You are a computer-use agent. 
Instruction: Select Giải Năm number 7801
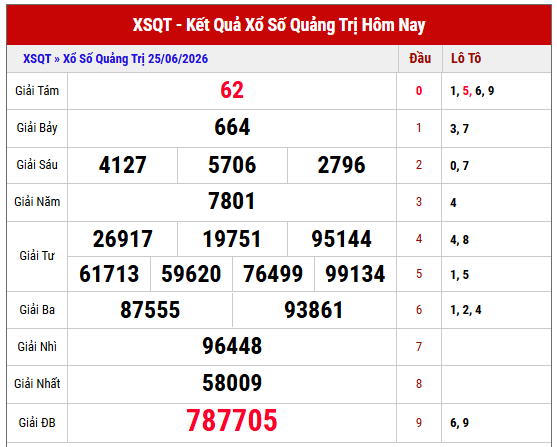pos(232,201)
